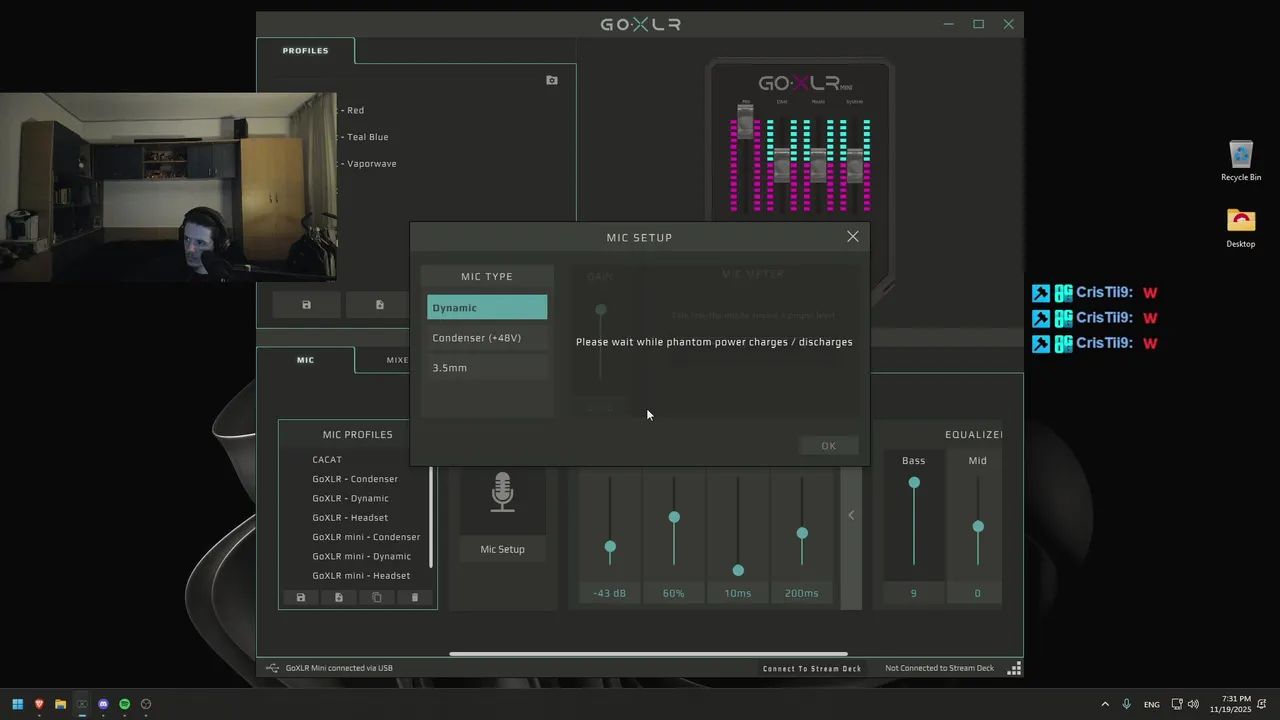Select GoXLR - Dynamic mic profile
This screenshot has height=720, width=1280.
(x=350, y=498)
